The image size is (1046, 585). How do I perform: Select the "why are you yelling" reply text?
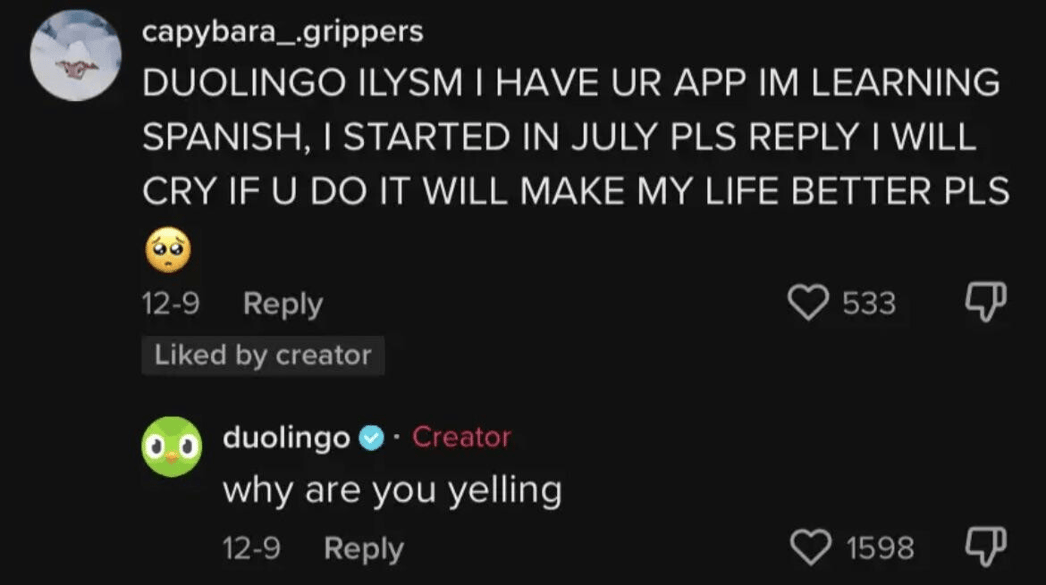pos(391,490)
